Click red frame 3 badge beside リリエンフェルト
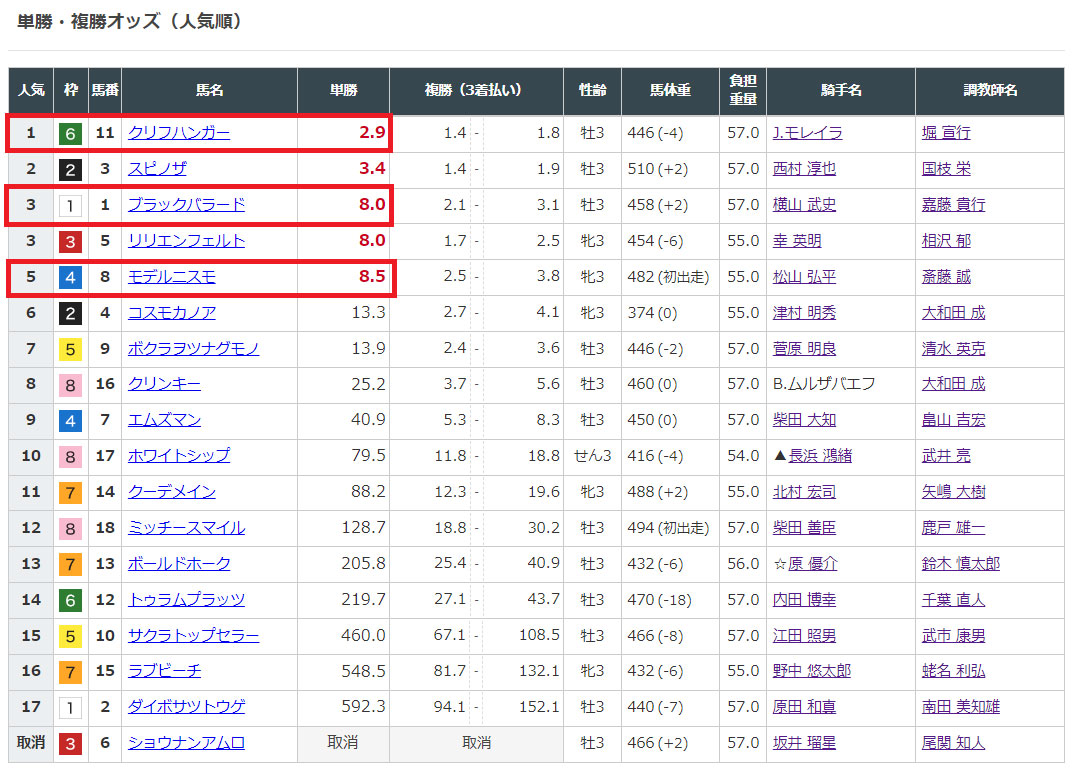Screen dimensions: 1075x772 (70, 241)
